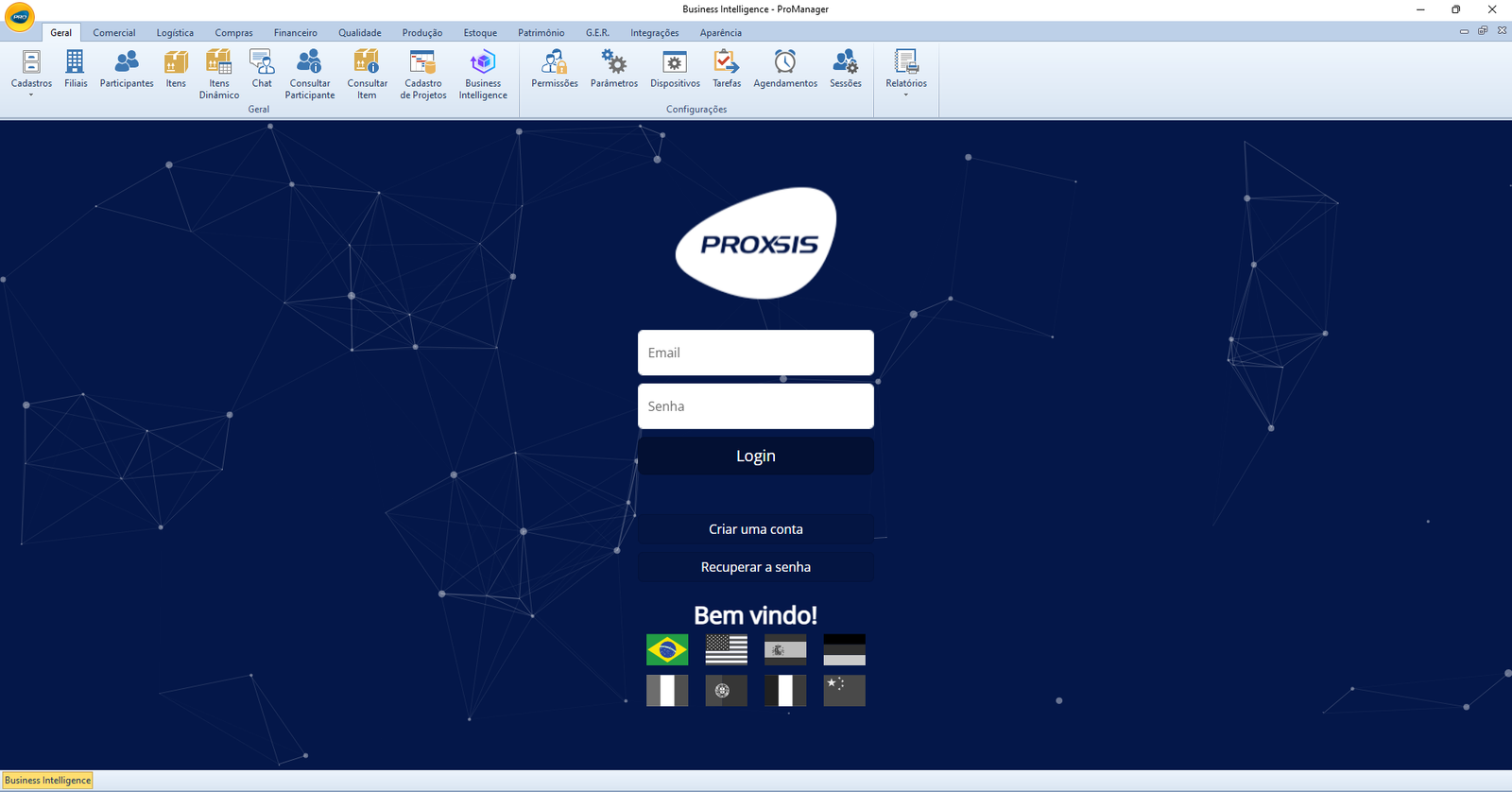This screenshot has height=792, width=1512.
Task: Open Agendamentos scheduler
Action: [x=785, y=69]
